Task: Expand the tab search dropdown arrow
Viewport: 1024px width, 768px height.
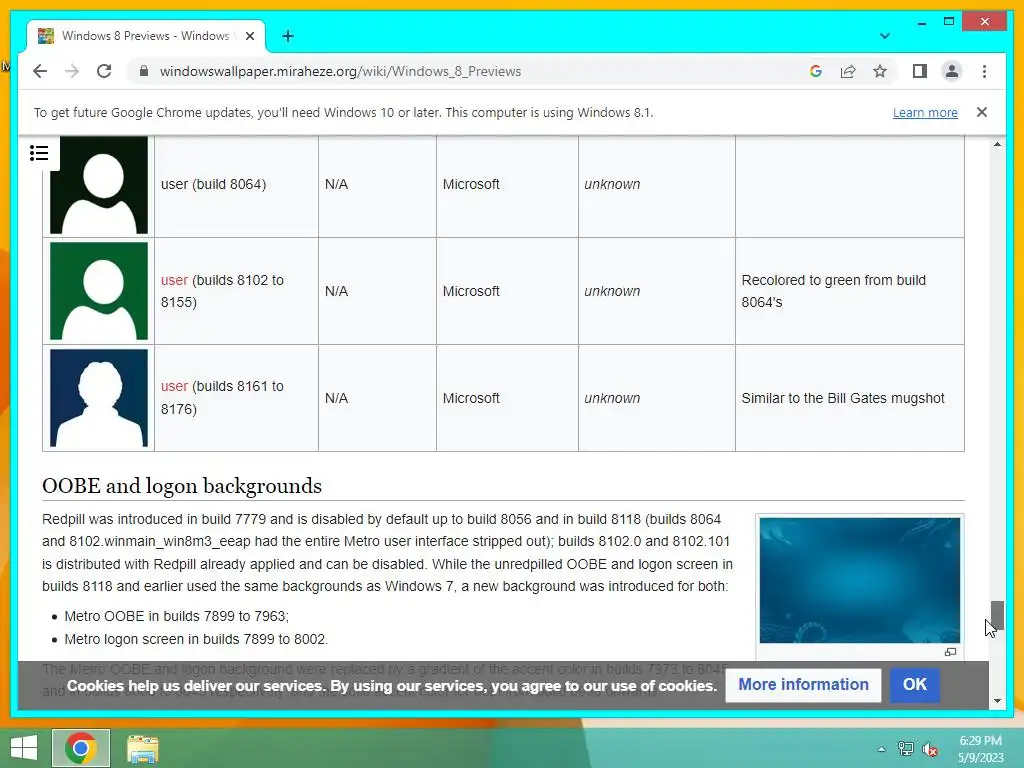Action: point(884,36)
